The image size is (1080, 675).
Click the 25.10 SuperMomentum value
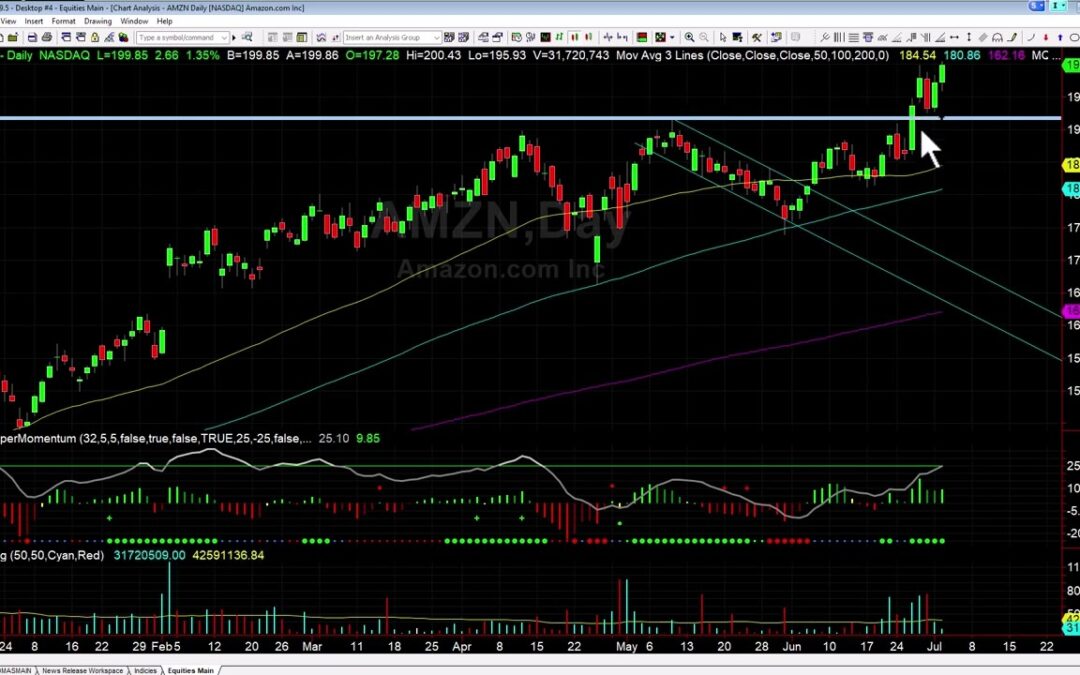tap(333, 438)
